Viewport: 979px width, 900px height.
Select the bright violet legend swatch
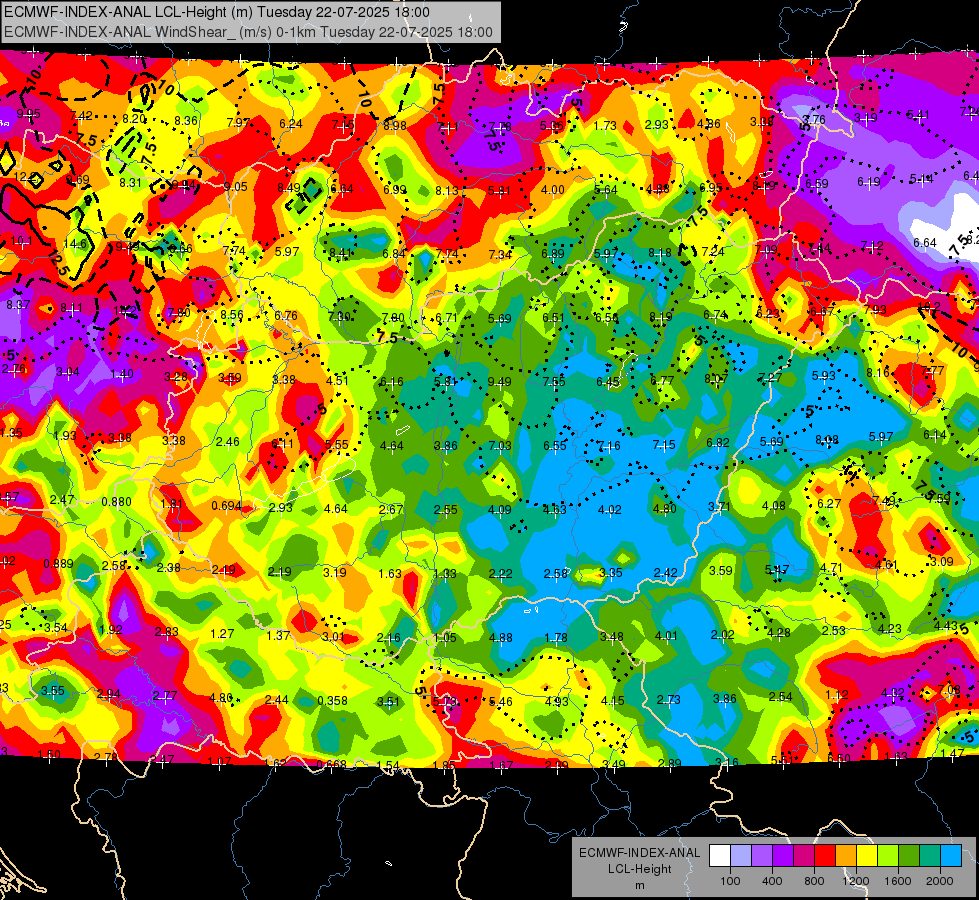[x=783, y=856]
